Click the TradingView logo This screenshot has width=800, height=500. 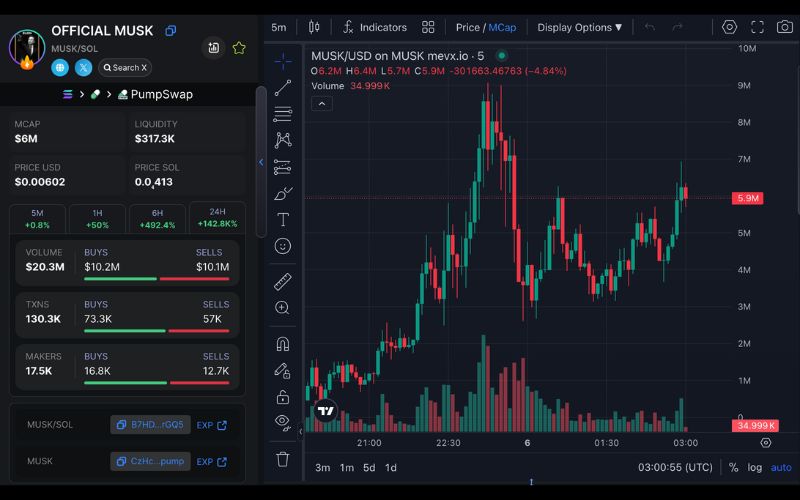(x=326, y=410)
